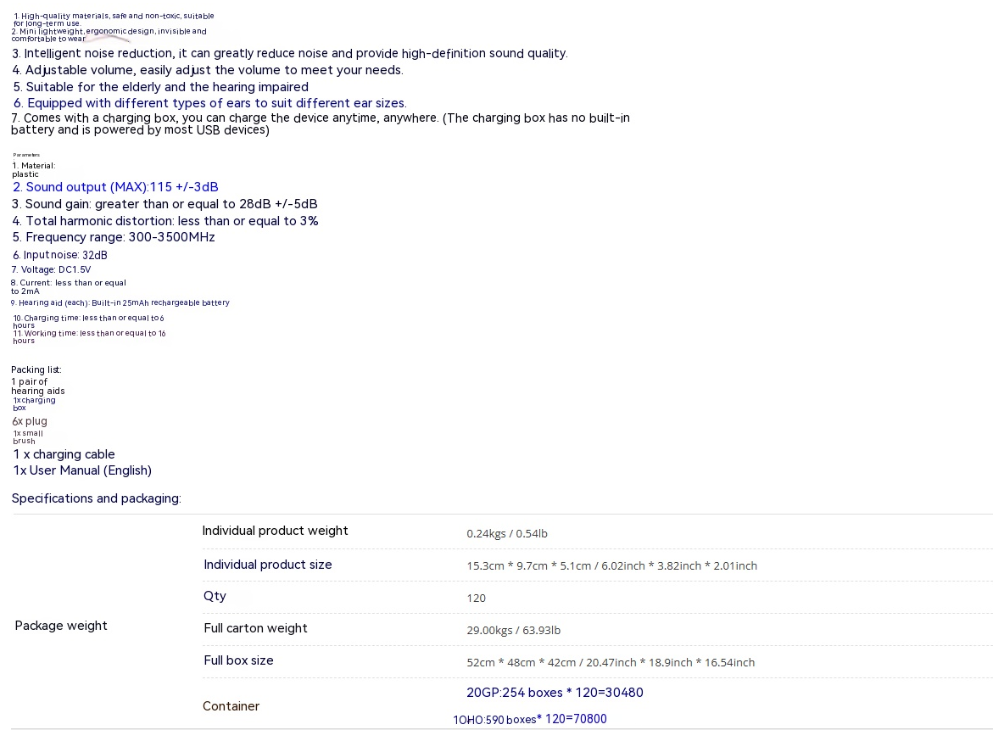The width and height of the screenshot is (999, 734).
Task: Click the 'Specifications and packaging:' heading
Action: [95, 498]
